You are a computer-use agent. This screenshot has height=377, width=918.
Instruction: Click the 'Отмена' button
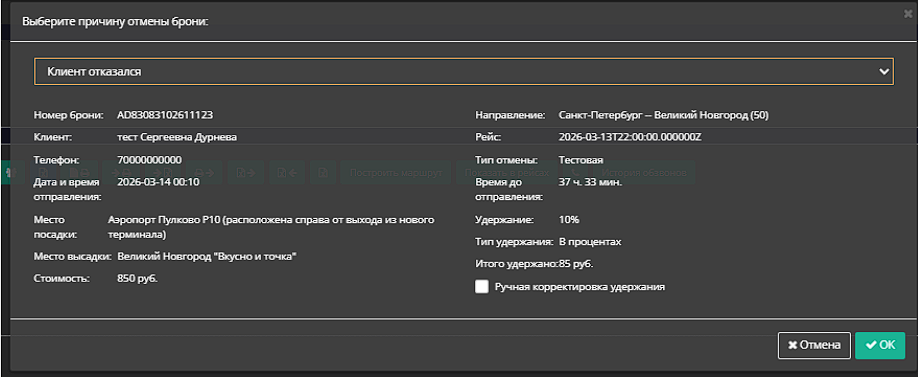[814, 345]
